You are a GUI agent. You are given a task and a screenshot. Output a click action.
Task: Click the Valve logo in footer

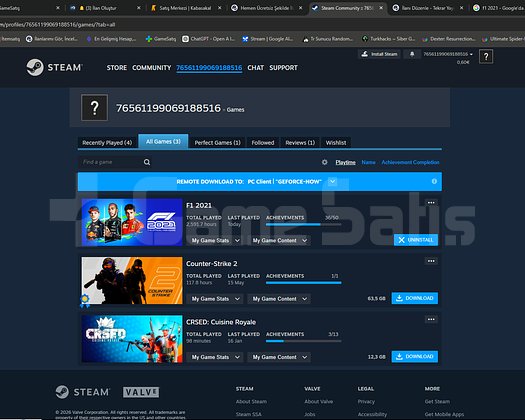(x=141, y=392)
